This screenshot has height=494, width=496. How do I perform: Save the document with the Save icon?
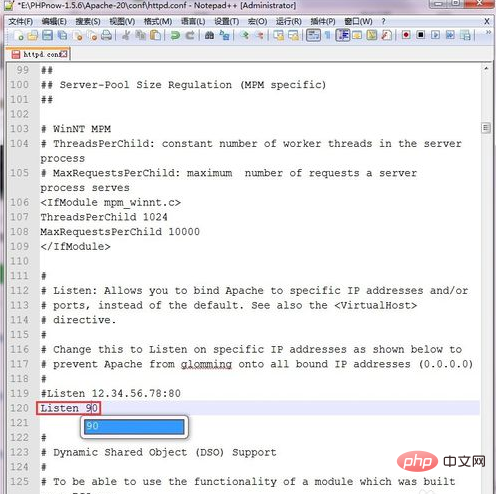48,35
